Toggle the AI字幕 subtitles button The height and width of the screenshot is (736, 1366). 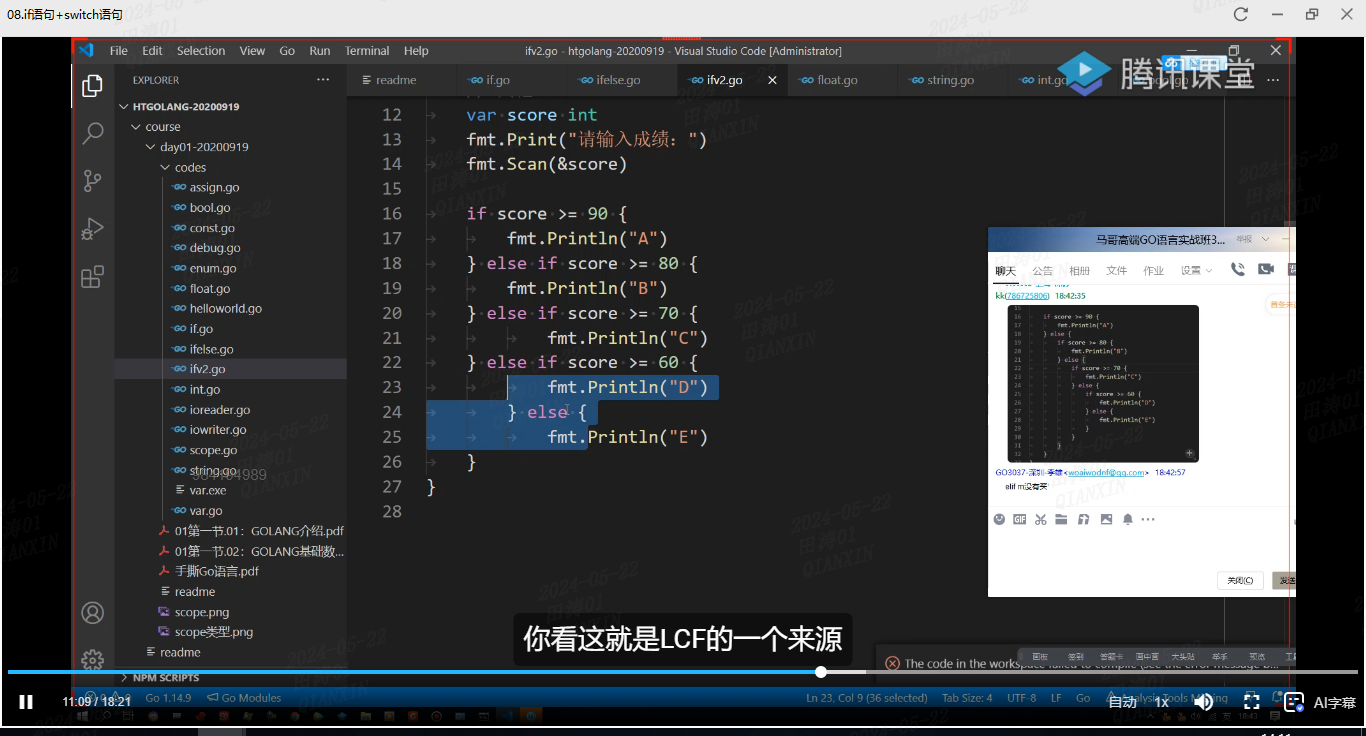click(1321, 702)
